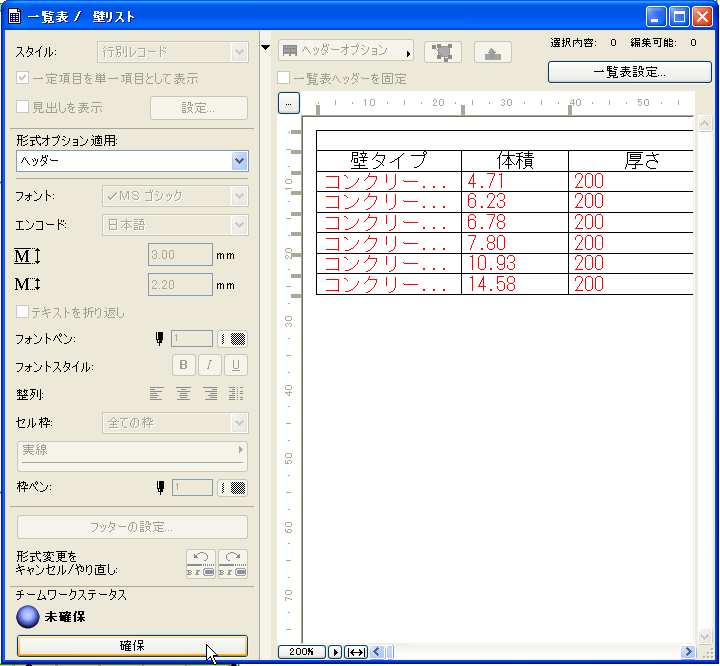The height and width of the screenshot is (666, 720).
Task: Maximize the schedule window
Action: [x=679, y=17]
